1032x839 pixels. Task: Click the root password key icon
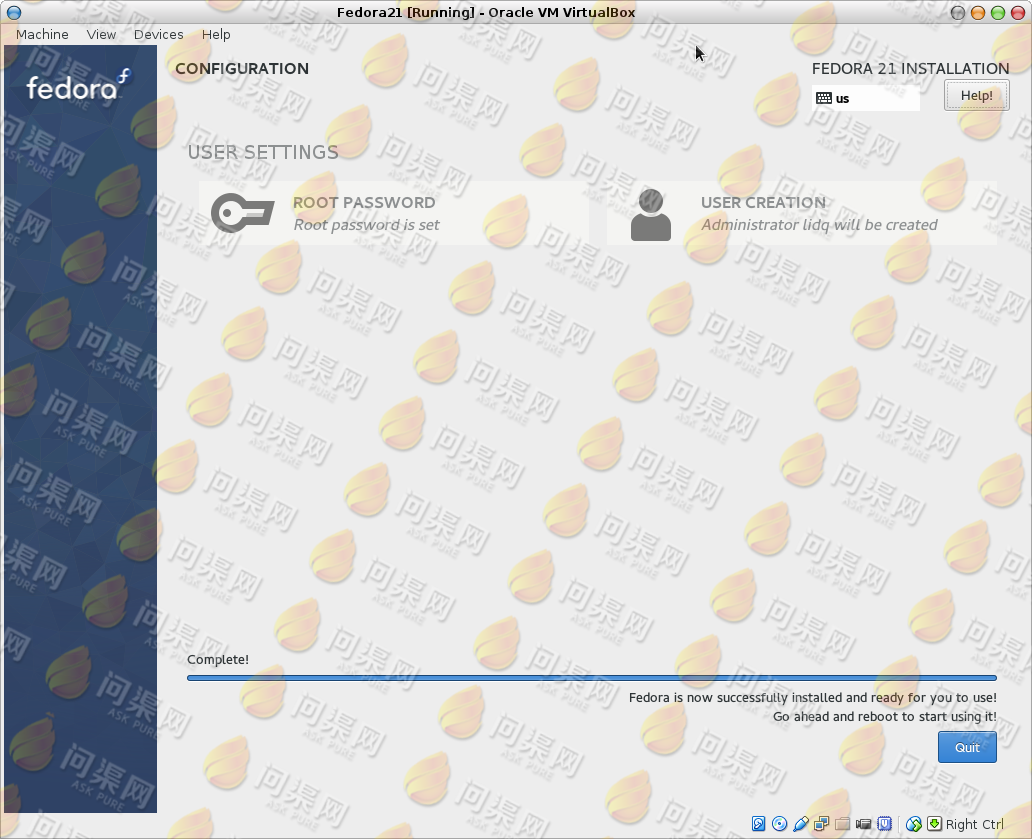click(x=242, y=213)
